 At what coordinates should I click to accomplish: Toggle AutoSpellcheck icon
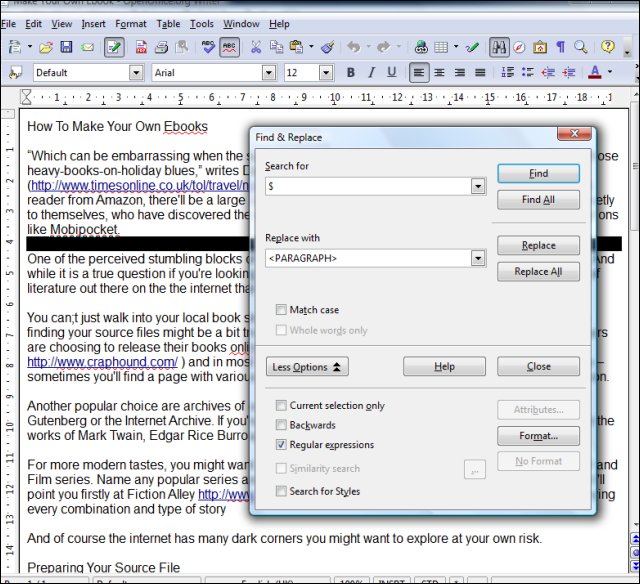pyautogui.click(x=229, y=48)
